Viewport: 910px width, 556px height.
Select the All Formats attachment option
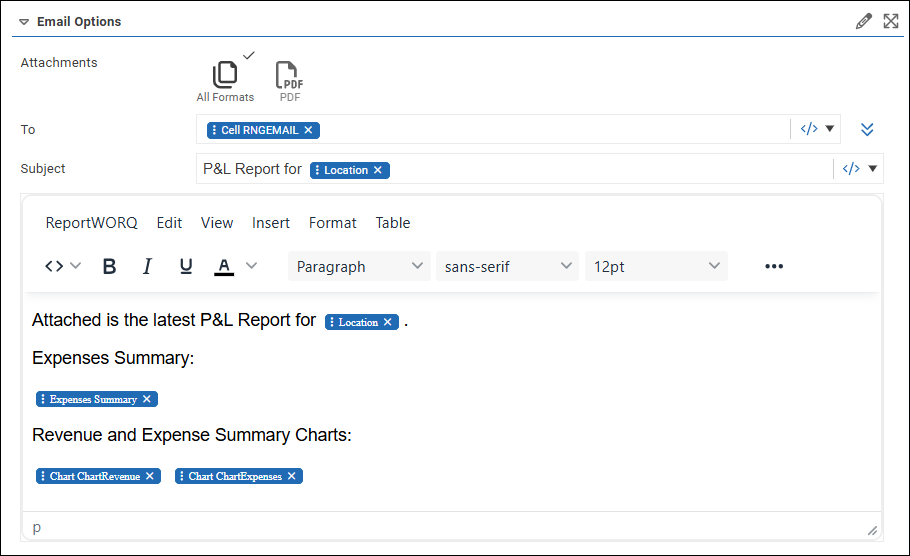225,79
